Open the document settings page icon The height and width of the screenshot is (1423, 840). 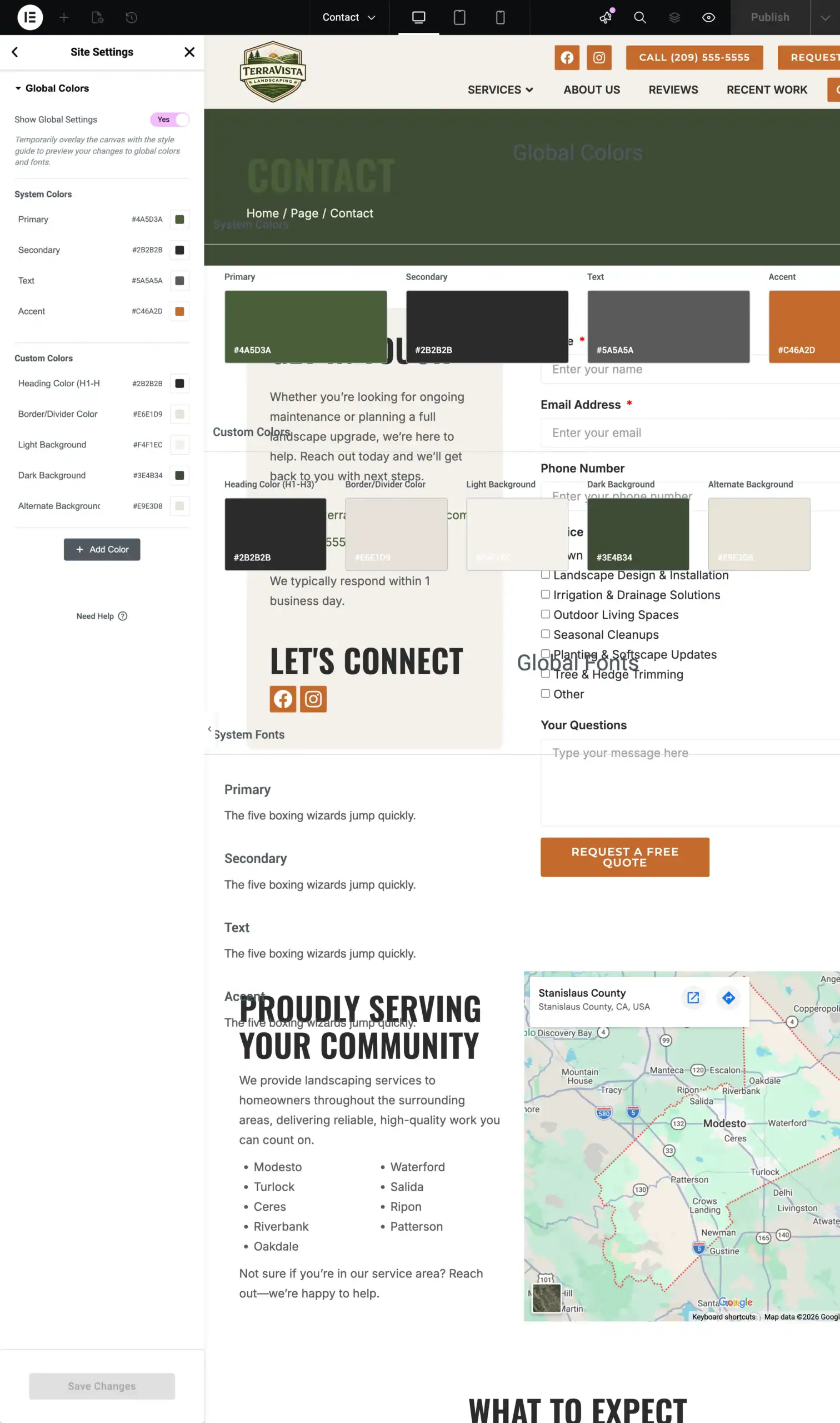97,18
